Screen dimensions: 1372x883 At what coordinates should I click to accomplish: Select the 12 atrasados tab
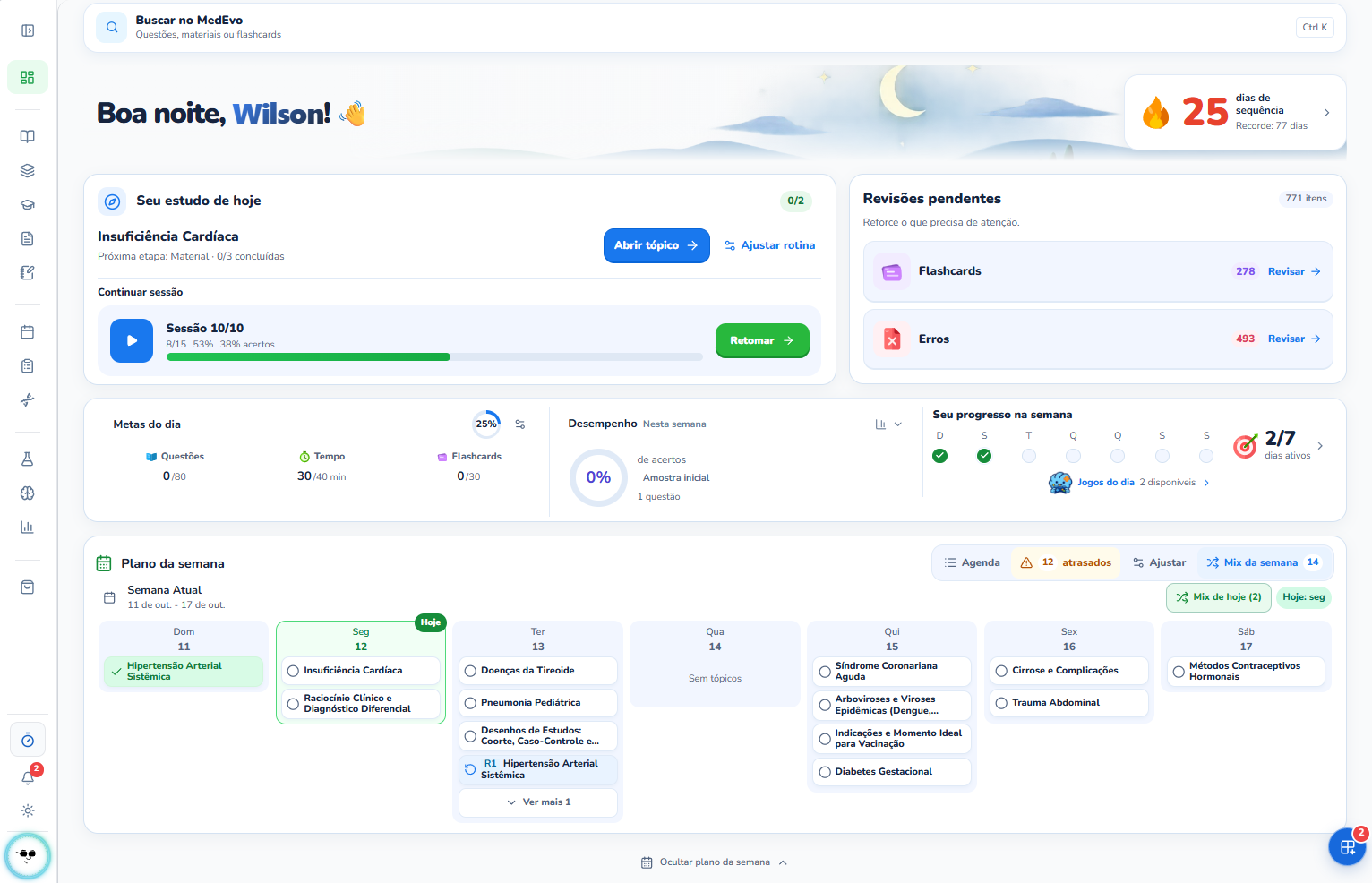pyautogui.click(x=1066, y=563)
